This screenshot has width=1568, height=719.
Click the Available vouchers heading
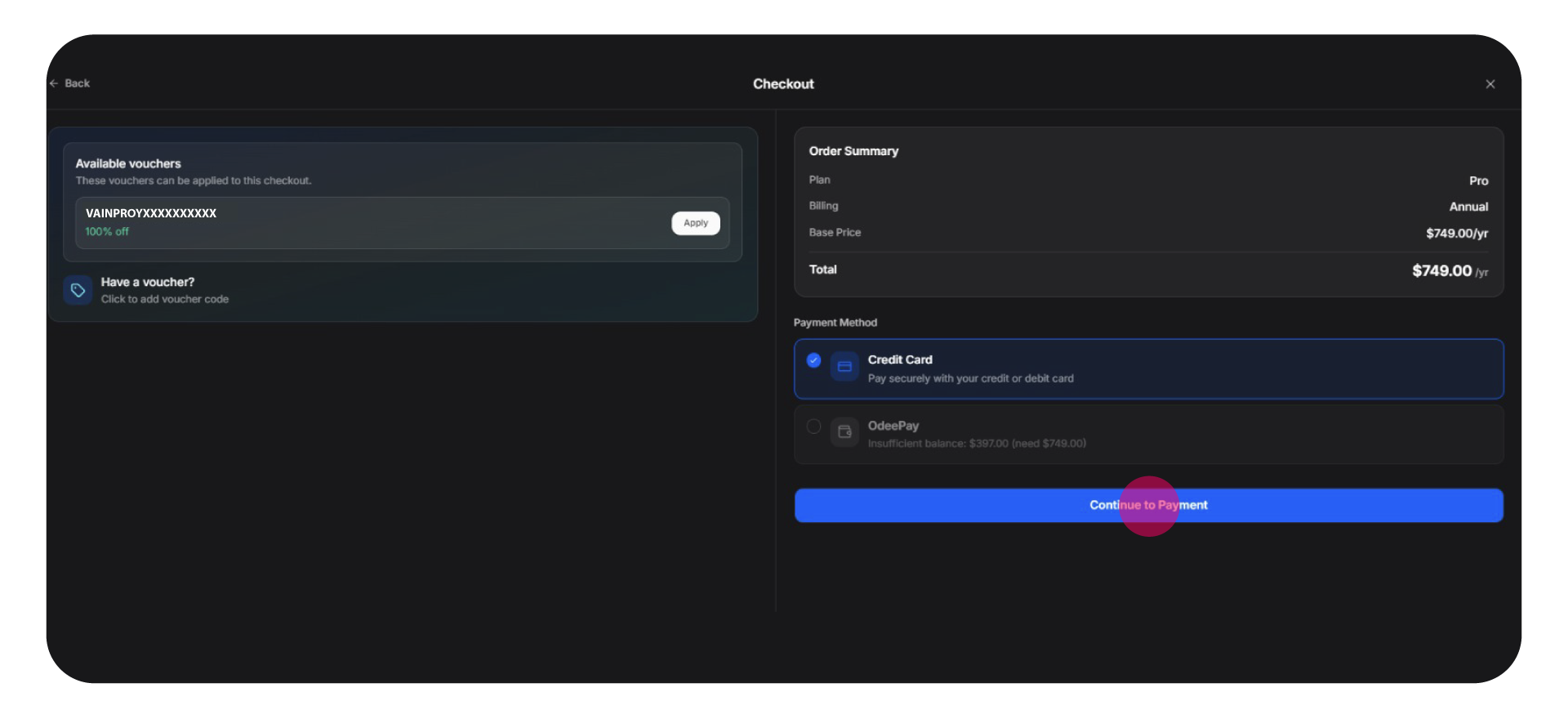point(128,163)
